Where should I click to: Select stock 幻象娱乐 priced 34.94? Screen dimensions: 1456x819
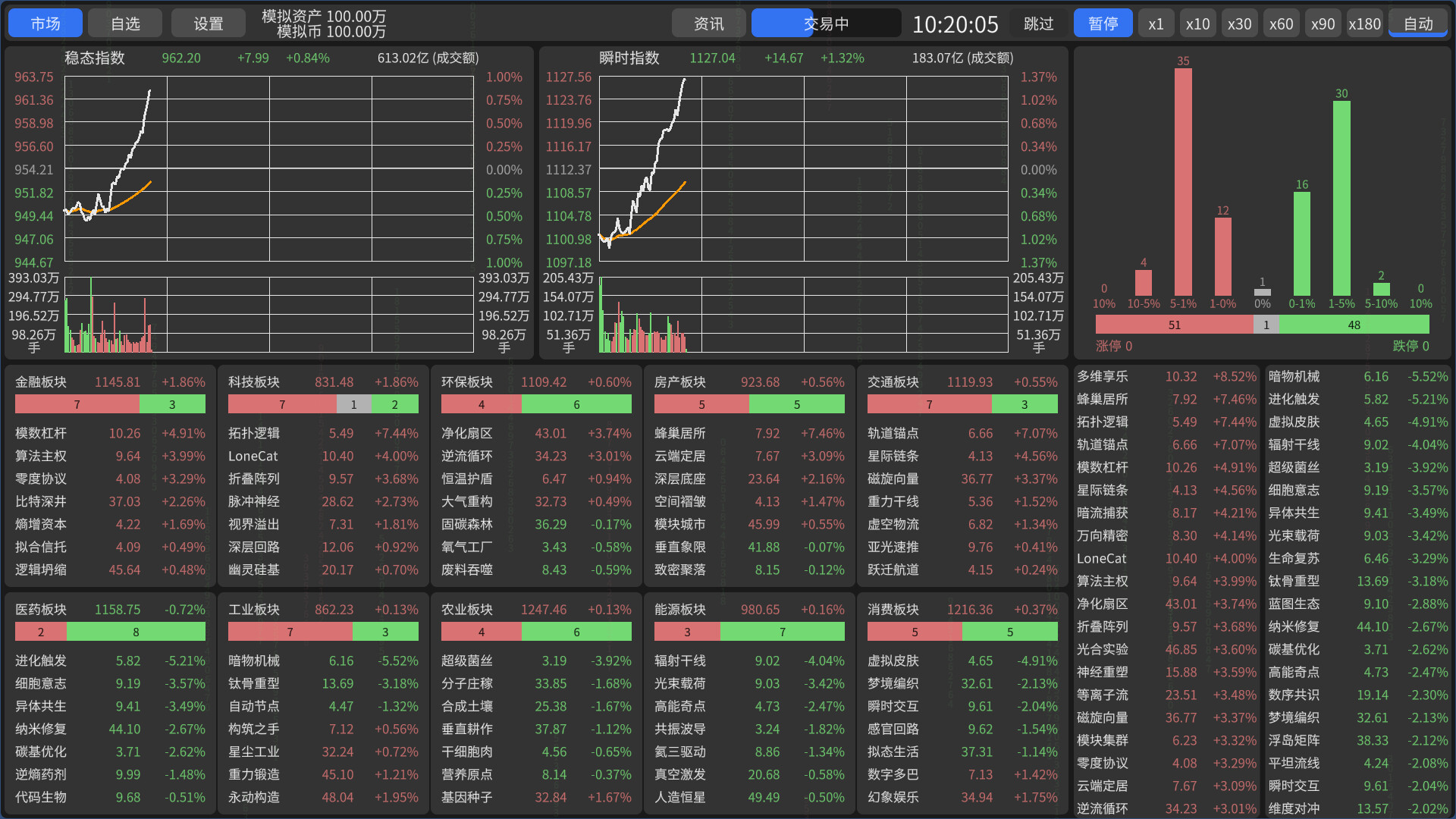pyautogui.click(x=962, y=797)
